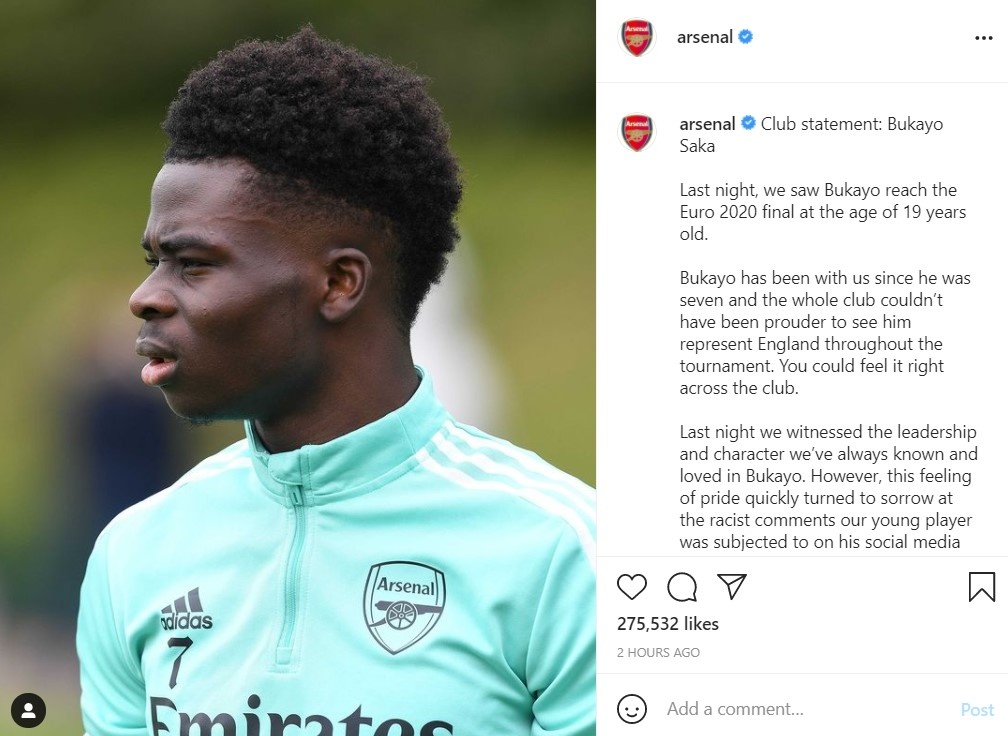1008x736 pixels.
Task: Click the tagged people icon on photo
Action: click(28, 710)
